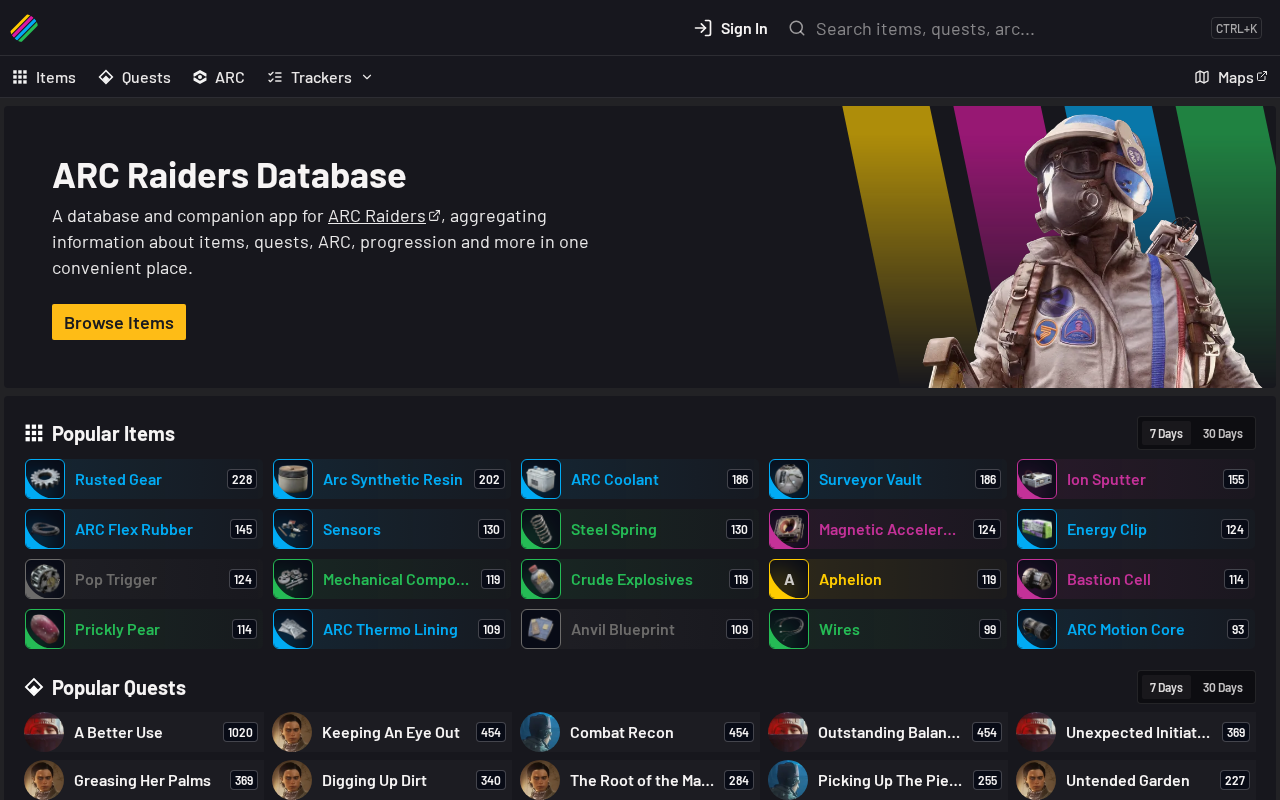Viewport: 1280px width, 800px height.
Task: Select the Anvil Blueprint item icon
Action: tap(541, 629)
